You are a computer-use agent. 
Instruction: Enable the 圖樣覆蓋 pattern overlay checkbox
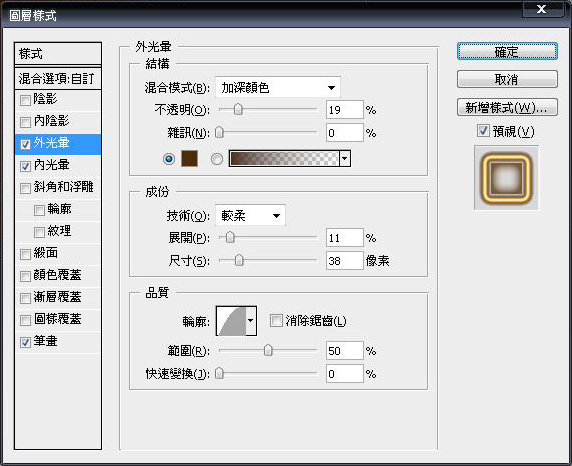[25, 320]
